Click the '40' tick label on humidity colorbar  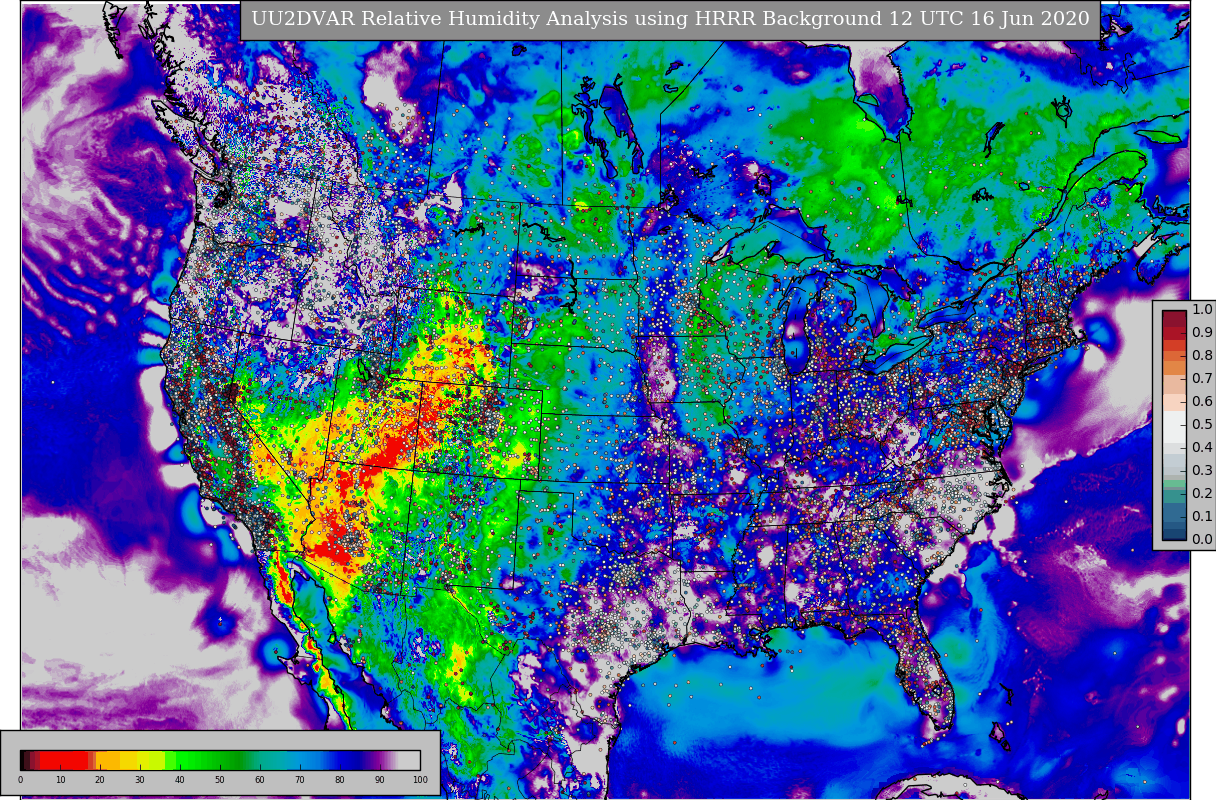[180, 779]
